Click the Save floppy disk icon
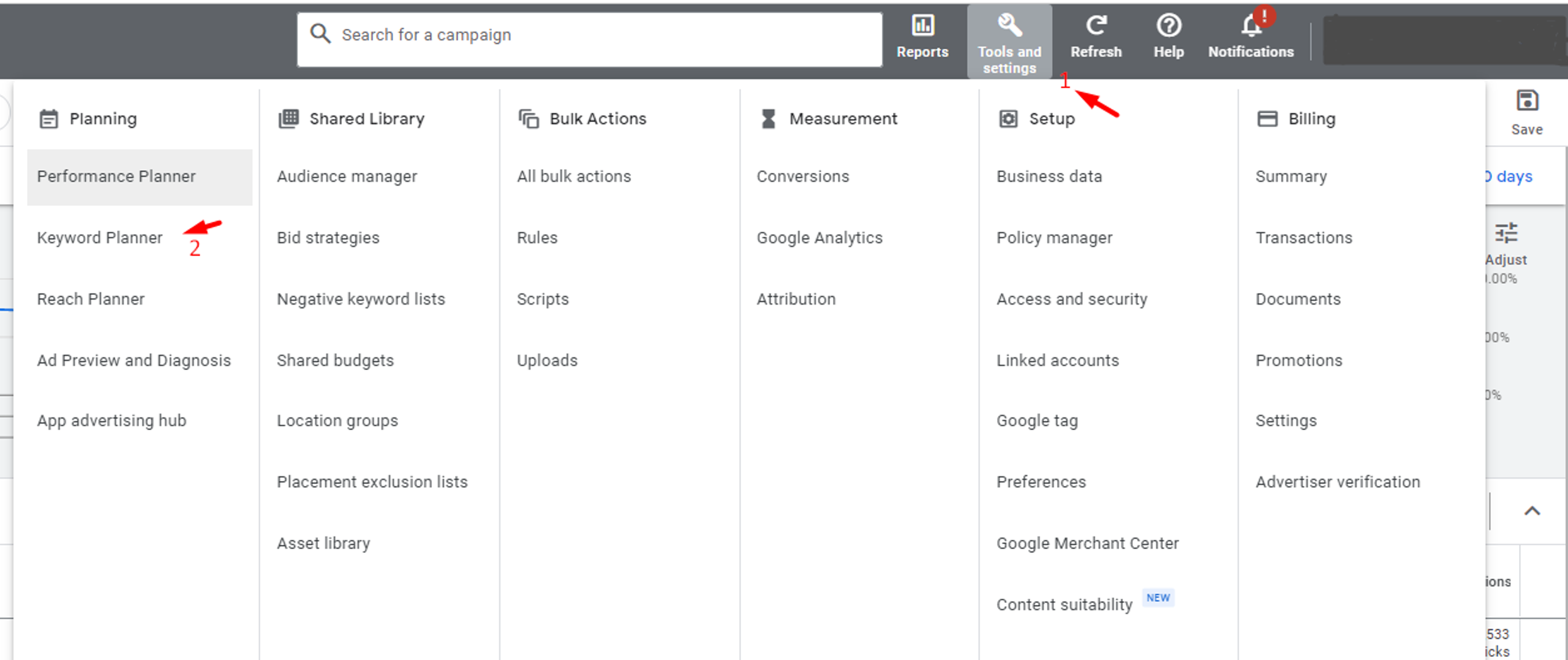The width and height of the screenshot is (1568, 660). pos(1527,101)
